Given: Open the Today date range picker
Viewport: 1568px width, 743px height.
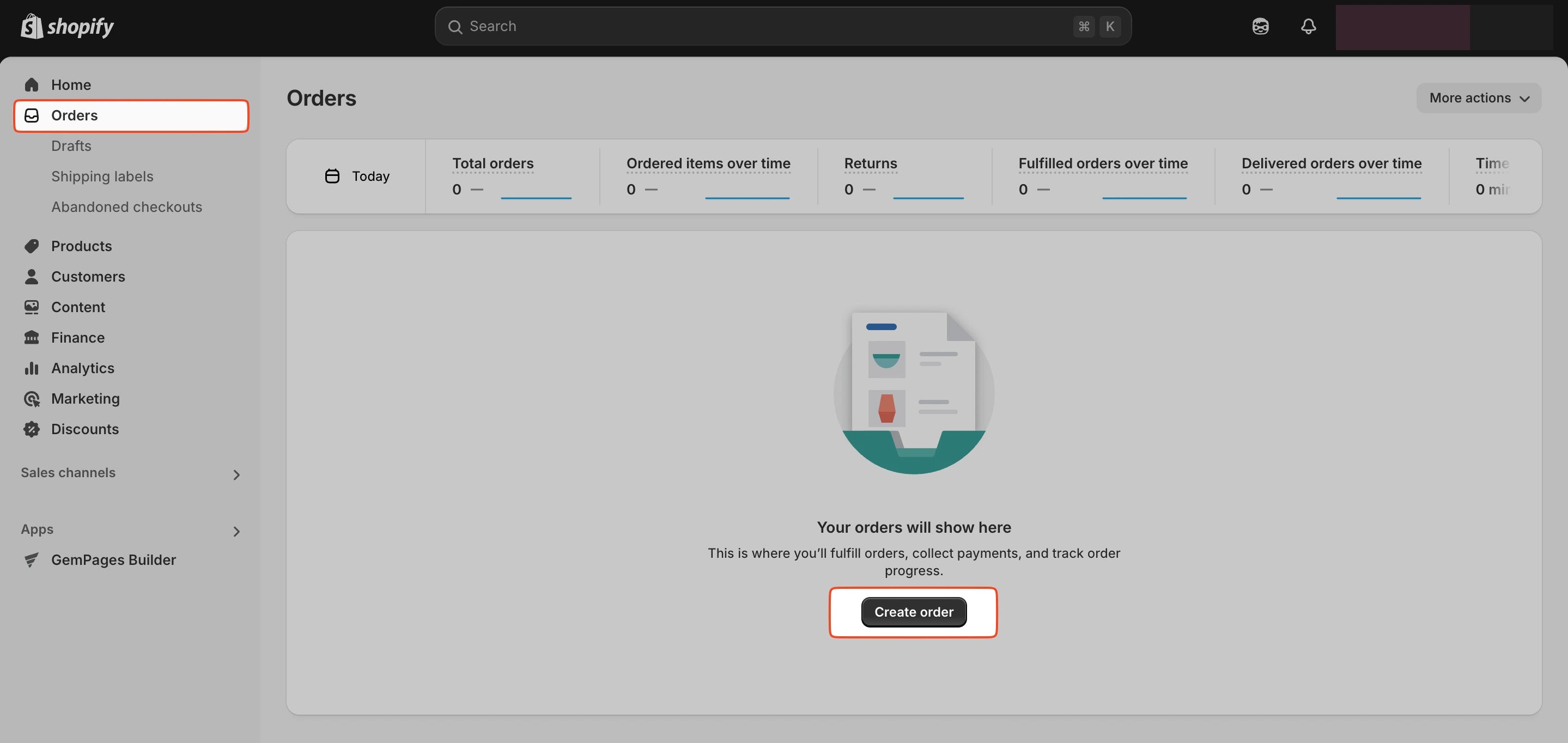Looking at the screenshot, I should pyautogui.click(x=357, y=176).
